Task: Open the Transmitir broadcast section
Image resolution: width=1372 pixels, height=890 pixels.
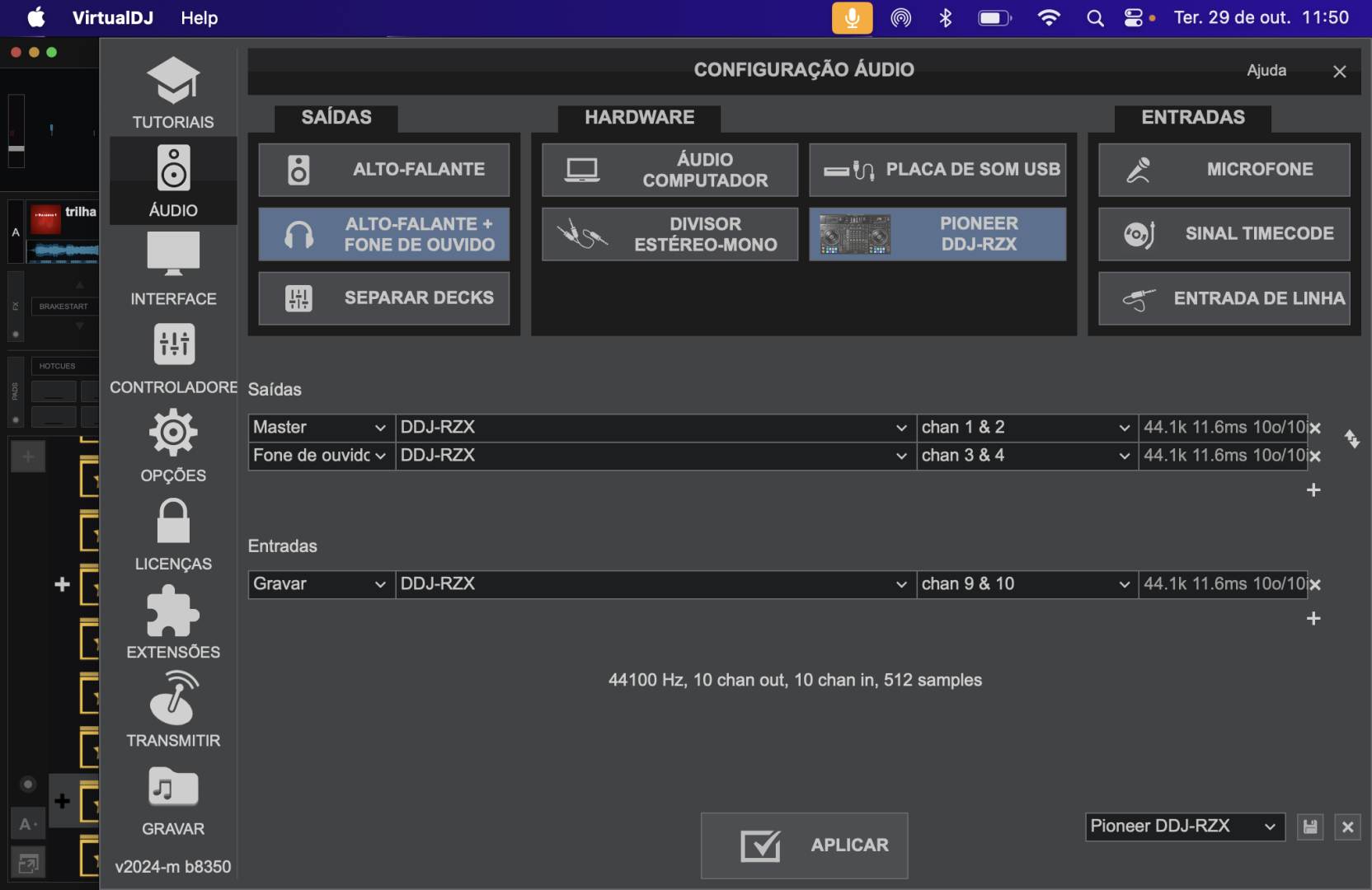Action: 173,710
